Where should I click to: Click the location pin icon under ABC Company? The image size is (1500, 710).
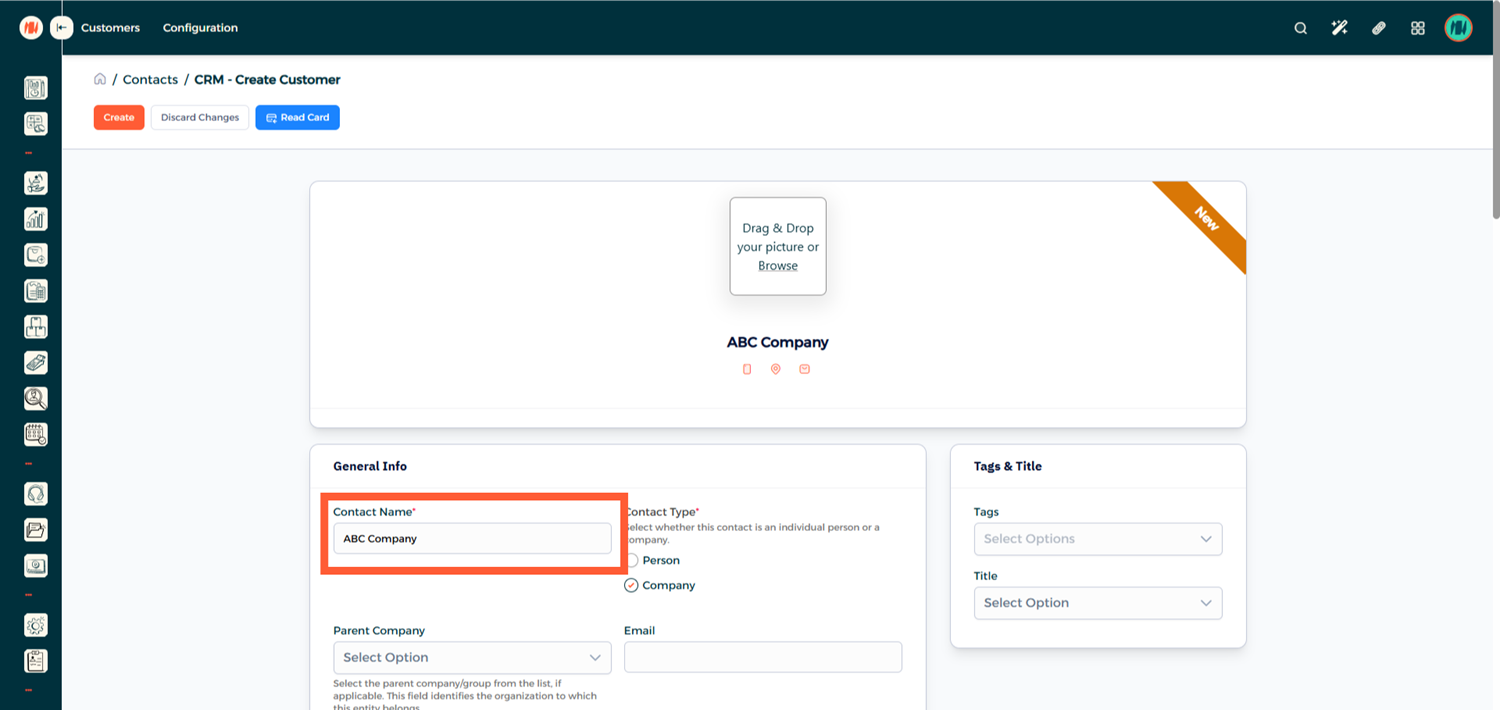coord(775,370)
